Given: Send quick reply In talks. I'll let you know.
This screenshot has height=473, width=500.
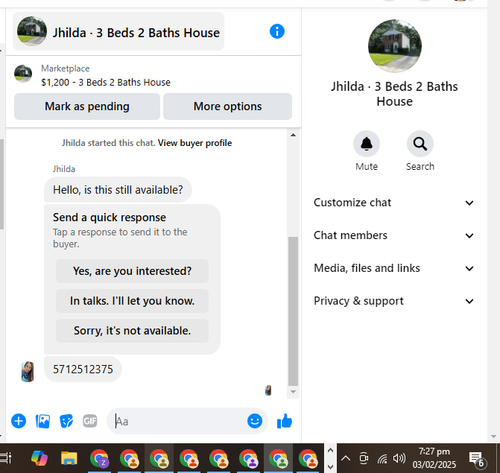Looking at the screenshot, I should pos(132,301).
